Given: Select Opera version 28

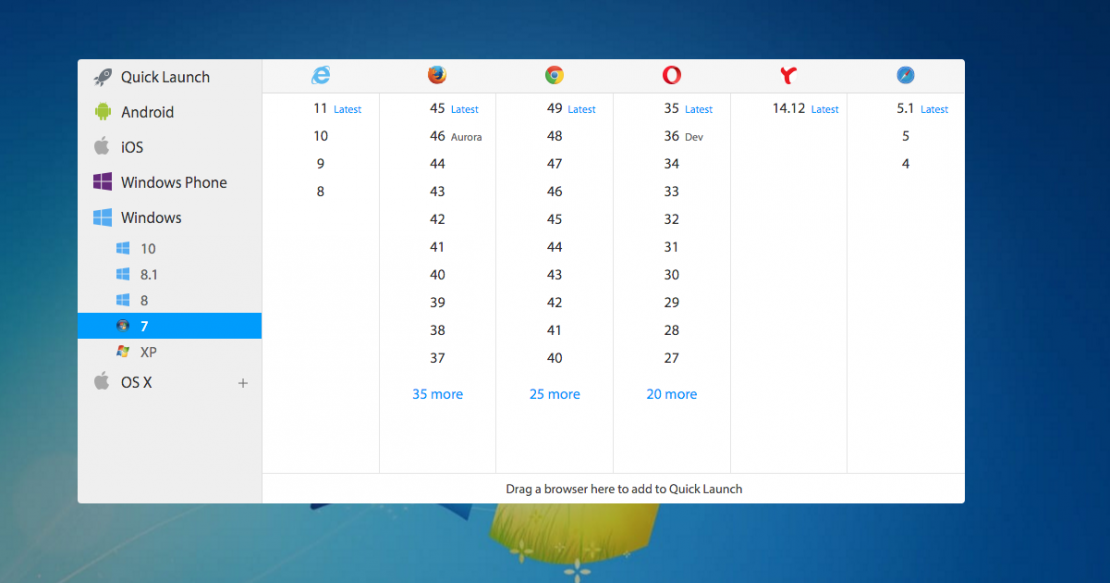Looking at the screenshot, I should (x=672, y=330).
